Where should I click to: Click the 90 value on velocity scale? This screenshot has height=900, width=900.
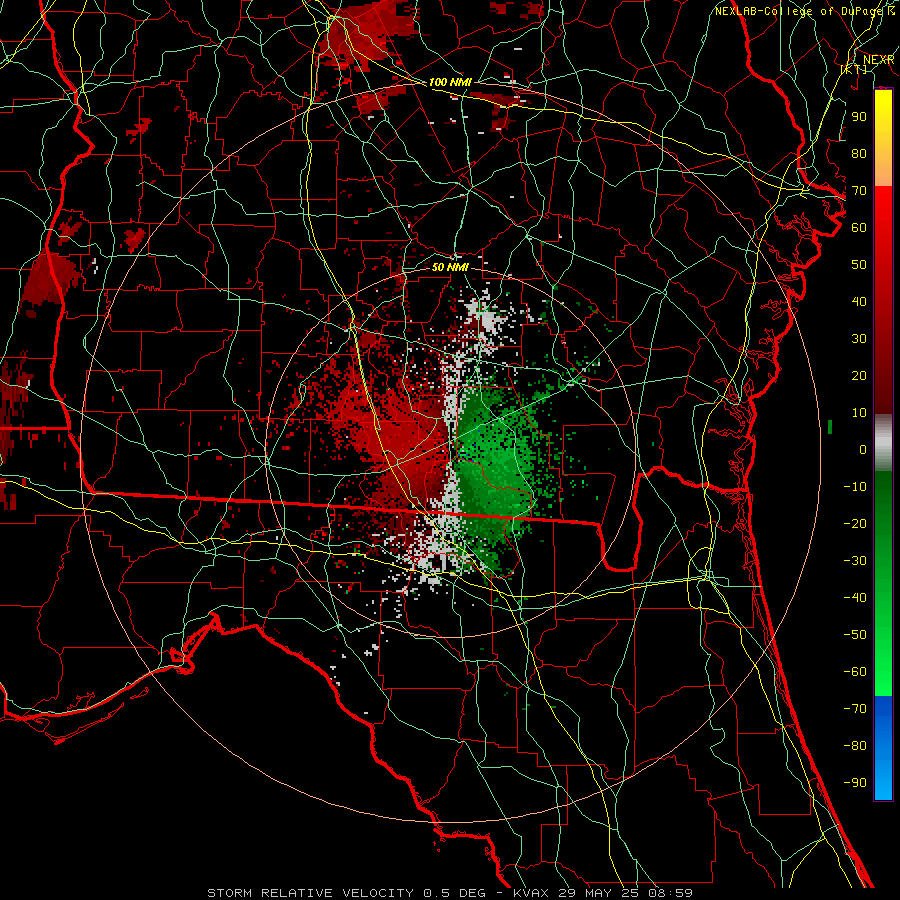pyautogui.click(x=859, y=117)
